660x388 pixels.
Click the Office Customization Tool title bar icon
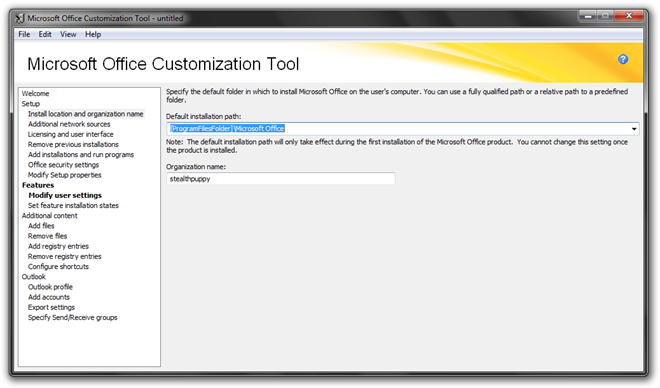point(20,18)
